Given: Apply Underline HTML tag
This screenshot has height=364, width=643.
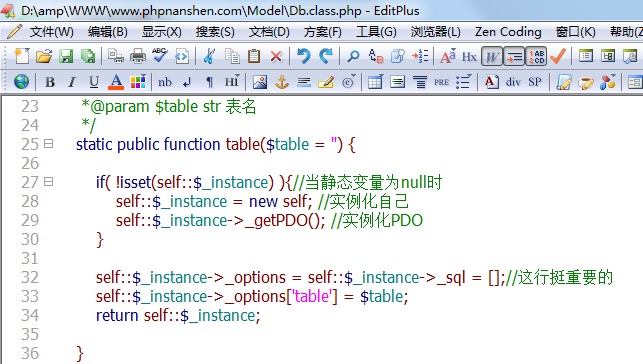Looking at the screenshot, I should coord(94,82).
